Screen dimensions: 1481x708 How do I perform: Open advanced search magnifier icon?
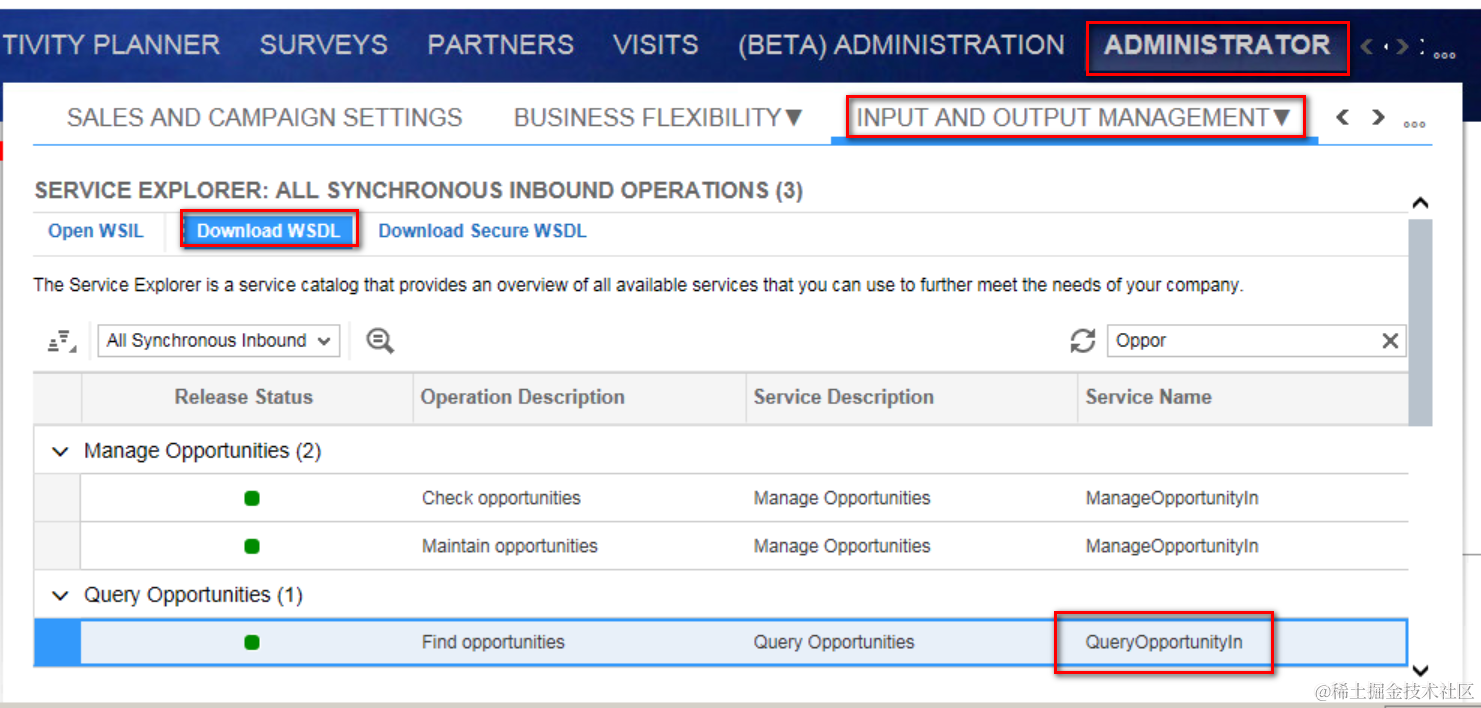tap(380, 341)
